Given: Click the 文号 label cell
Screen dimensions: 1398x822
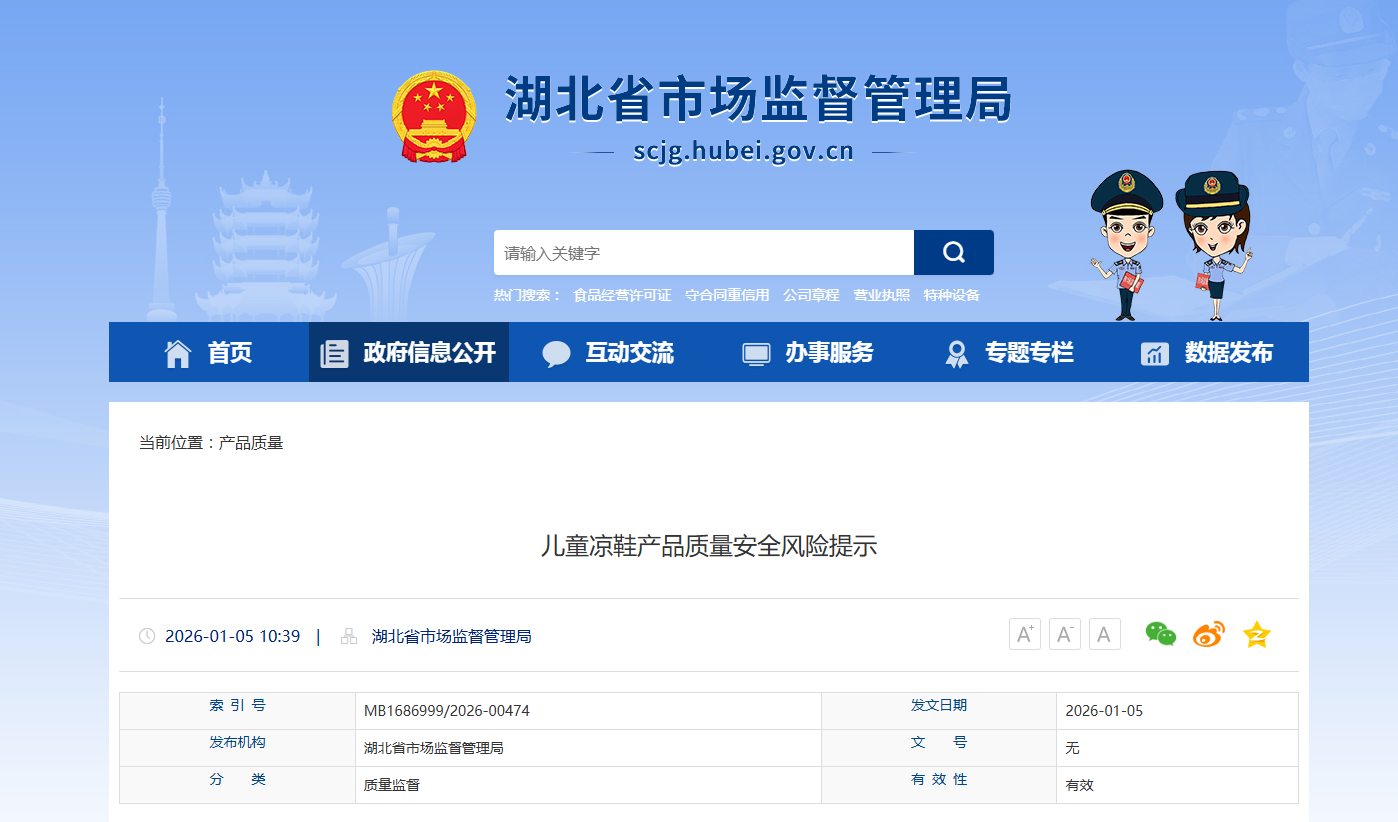Looking at the screenshot, I should [x=939, y=748].
